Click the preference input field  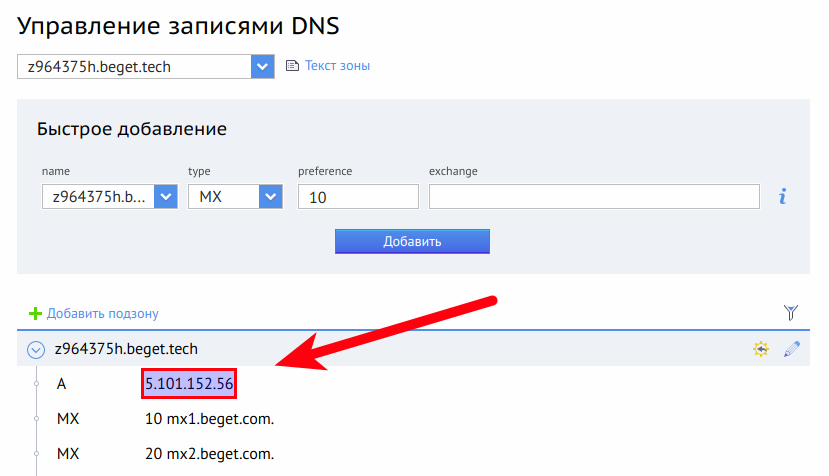pyautogui.click(x=357, y=197)
